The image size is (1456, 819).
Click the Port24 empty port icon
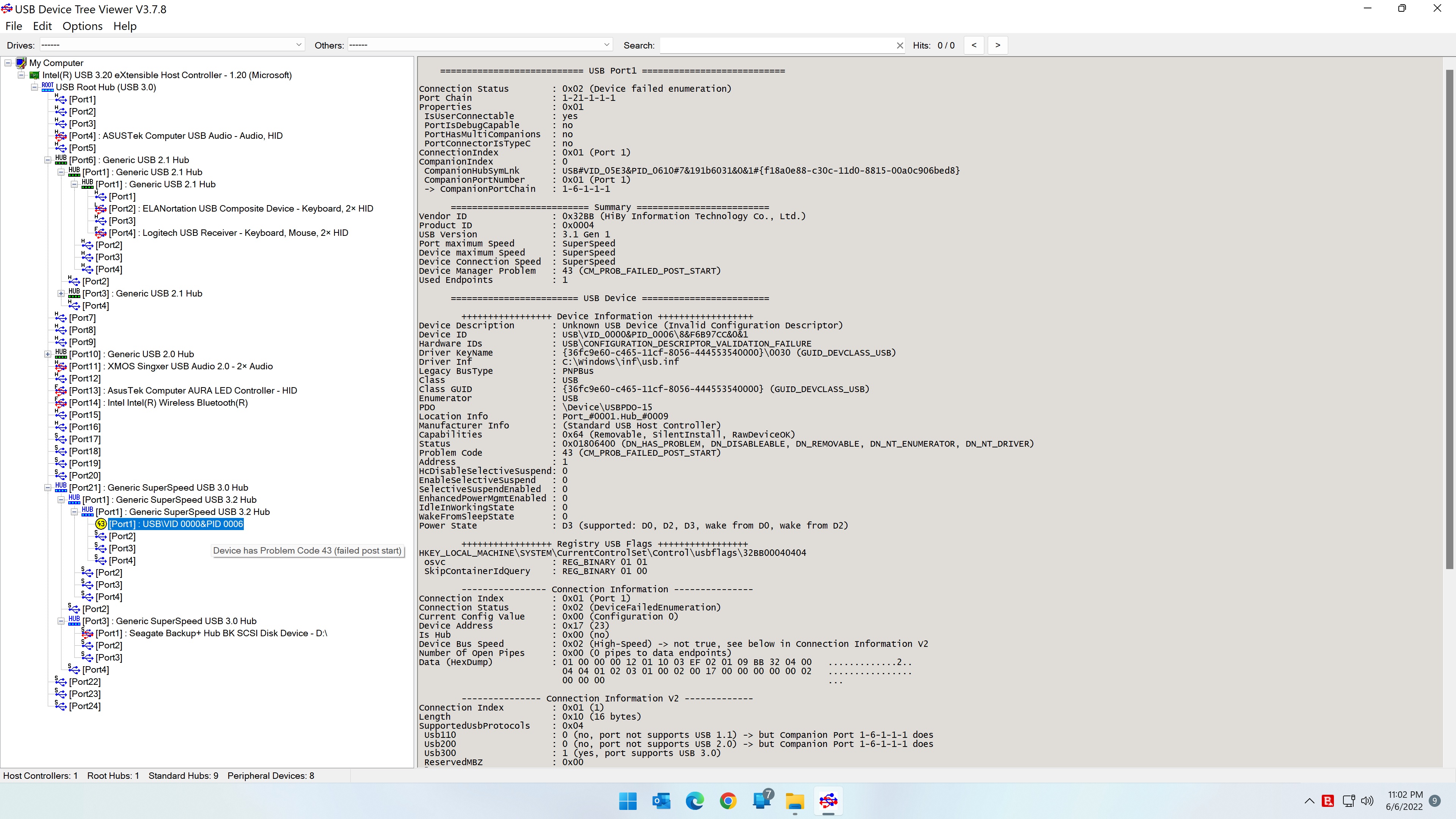click(x=61, y=705)
